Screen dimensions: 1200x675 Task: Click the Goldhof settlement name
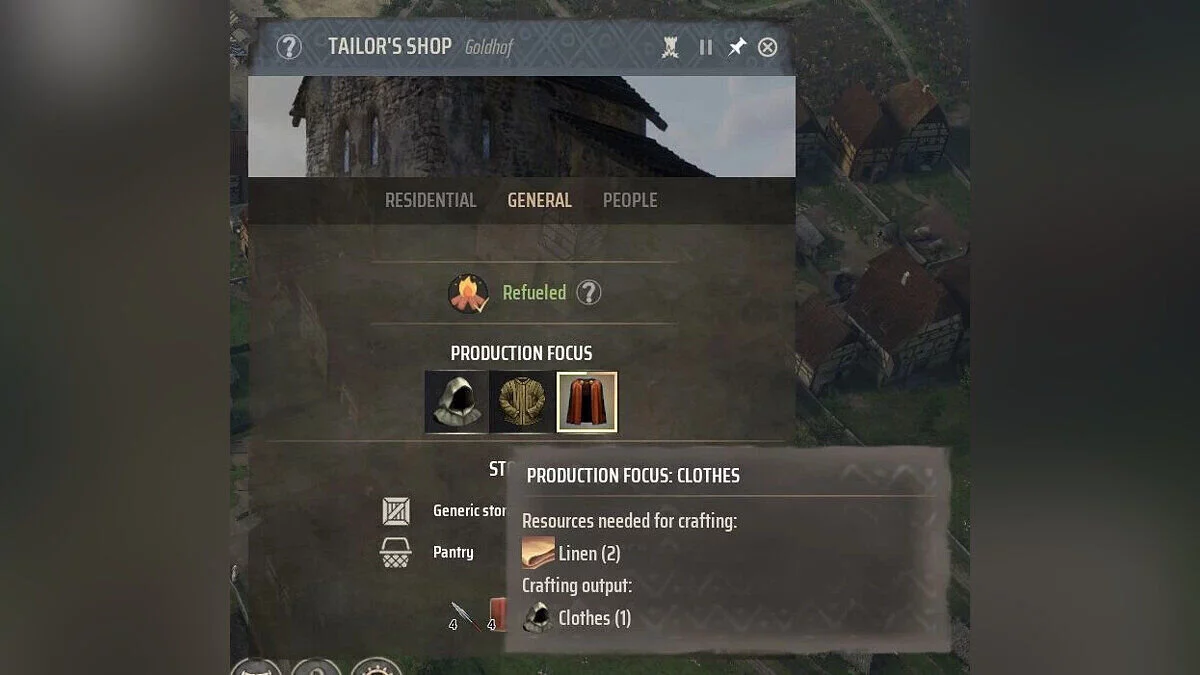[489, 47]
